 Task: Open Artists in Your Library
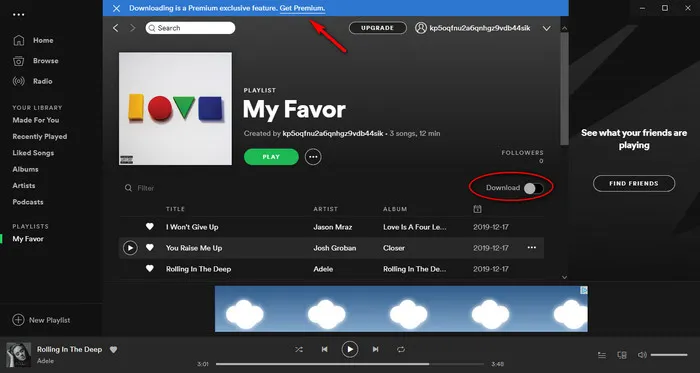(24, 186)
